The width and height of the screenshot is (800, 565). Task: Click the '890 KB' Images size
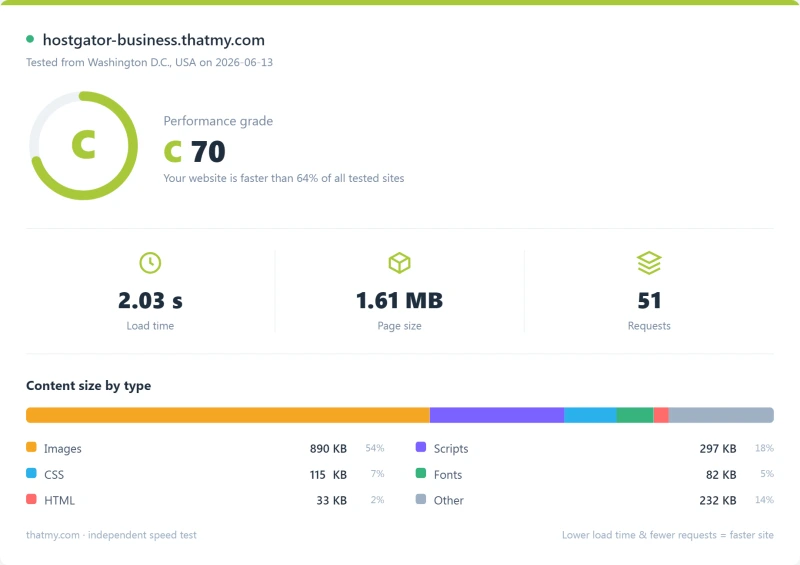point(328,449)
